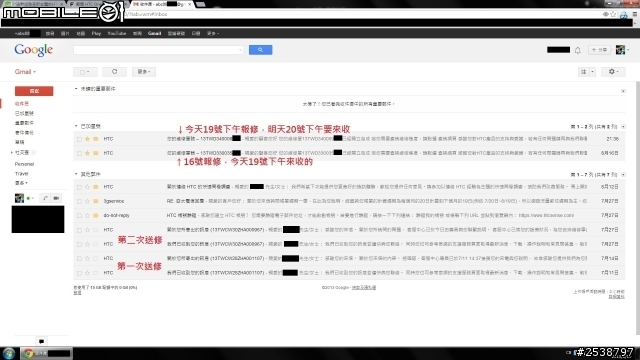The width and height of the screenshot is (640, 360).
Task: Close the first inbox section with its x button
Action: tap(623, 91)
